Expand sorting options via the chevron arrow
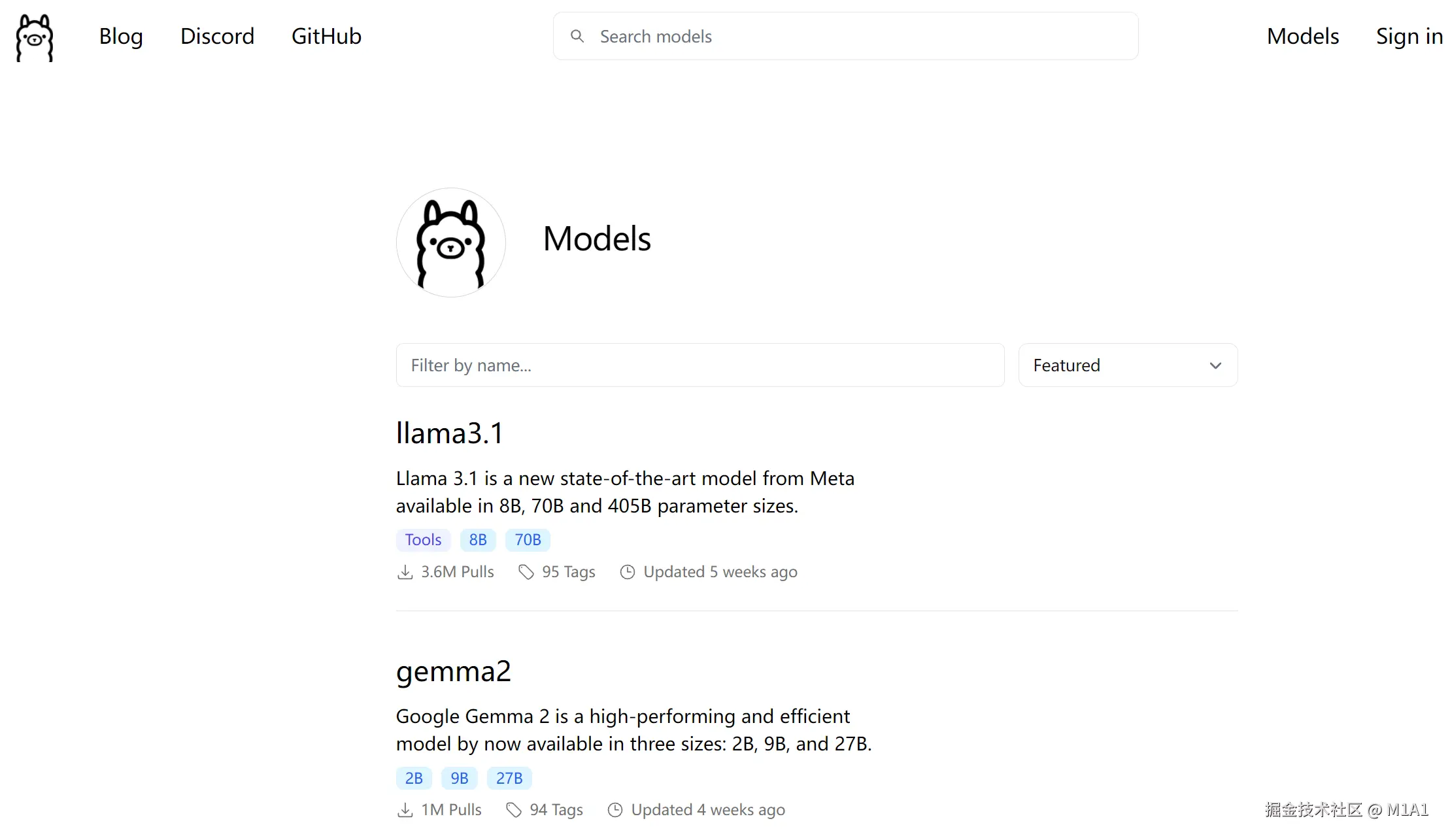The height and width of the screenshot is (840, 1450). pyautogui.click(x=1215, y=365)
